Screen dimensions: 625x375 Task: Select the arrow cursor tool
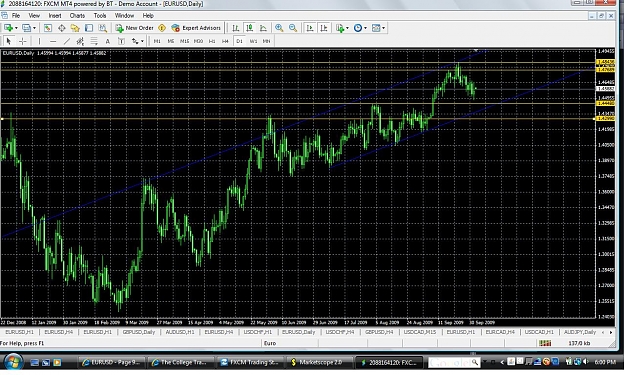9,41
